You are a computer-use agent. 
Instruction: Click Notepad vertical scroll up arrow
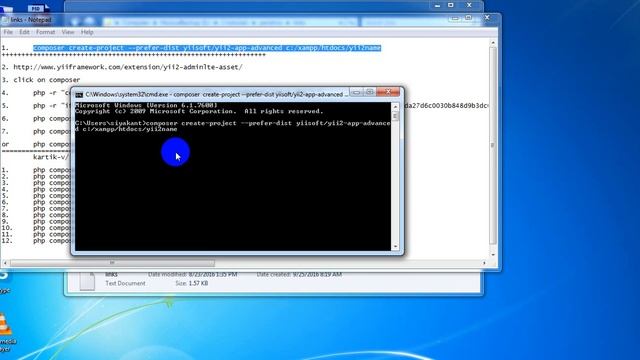(493, 42)
